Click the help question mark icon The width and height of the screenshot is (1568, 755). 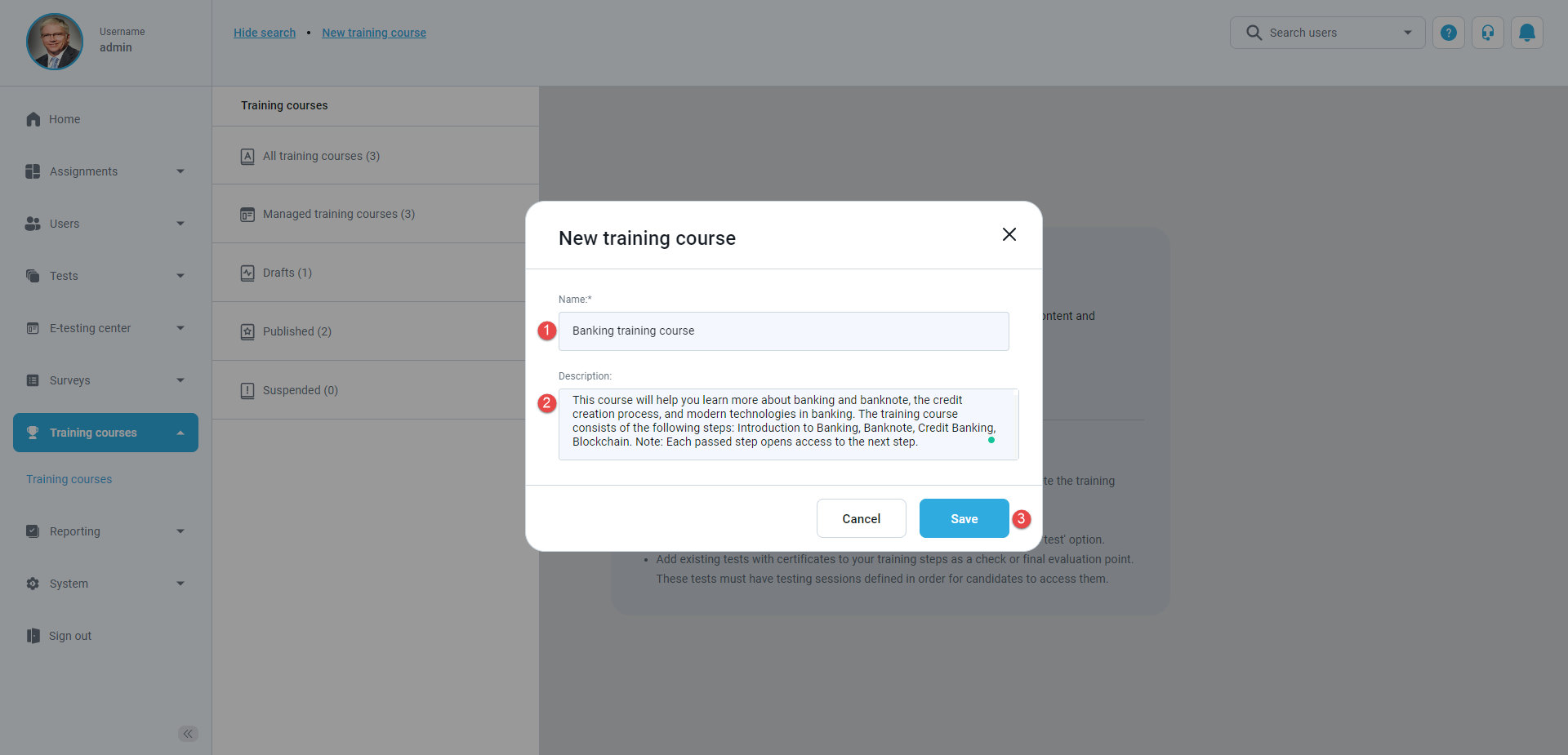point(1448,33)
